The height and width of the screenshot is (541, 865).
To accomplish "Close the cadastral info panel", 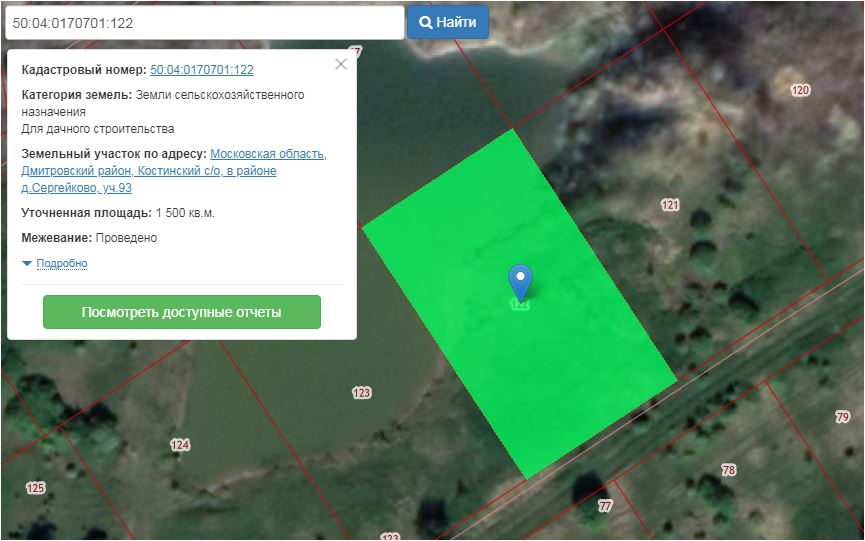I will click(x=341, y=64).
